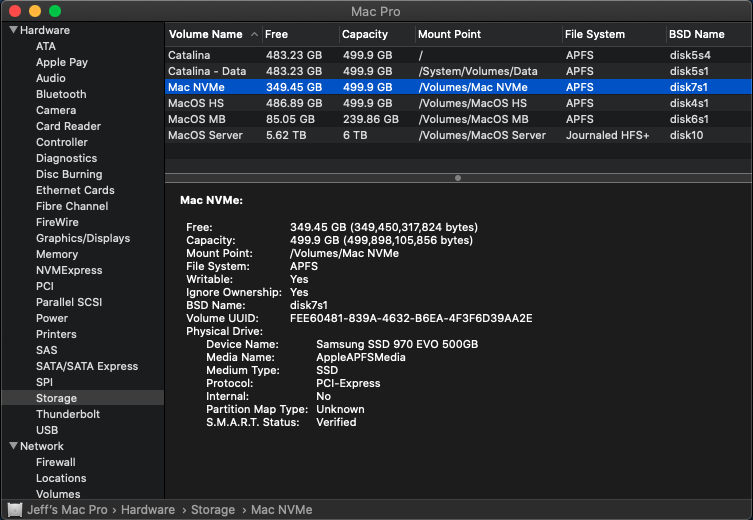
Task: Select the Catalina - Data volume row
Action: coord(458,71)
